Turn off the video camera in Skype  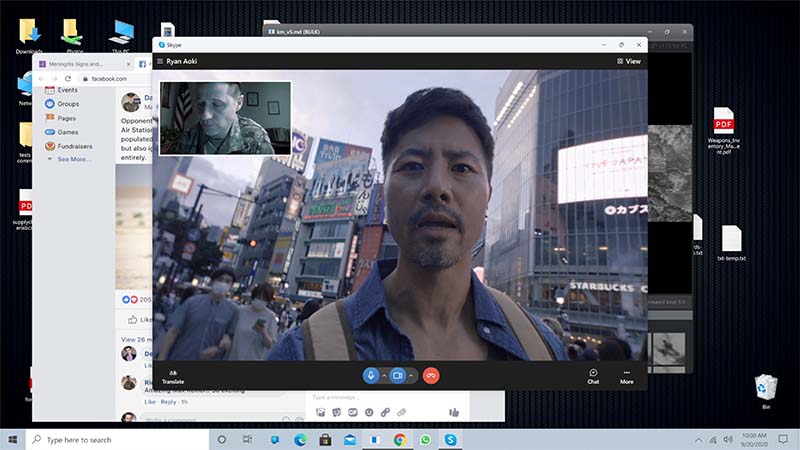(x=397, y=376)
